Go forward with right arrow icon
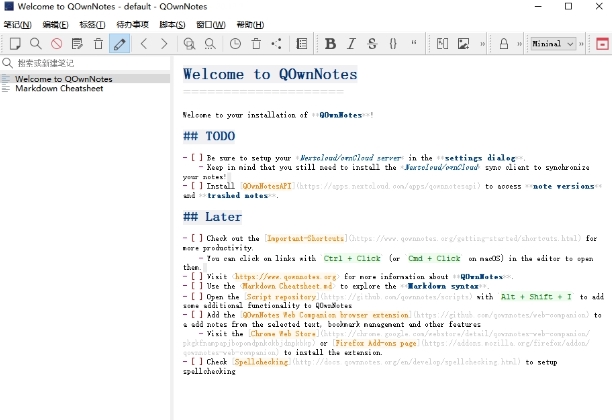This screenshot has width=612, height=420. tap(164, 43)
